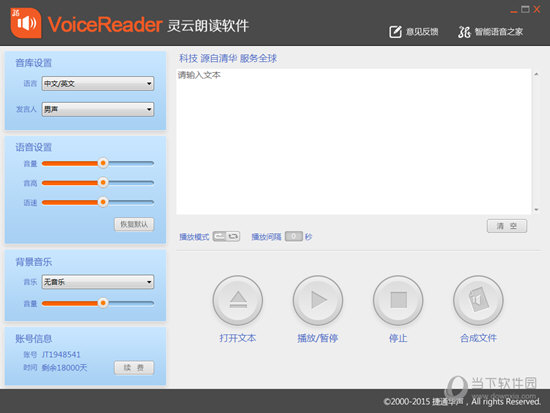550x413 pixels.
Task: Click the 续费 renew button
Action: point(134,368)
